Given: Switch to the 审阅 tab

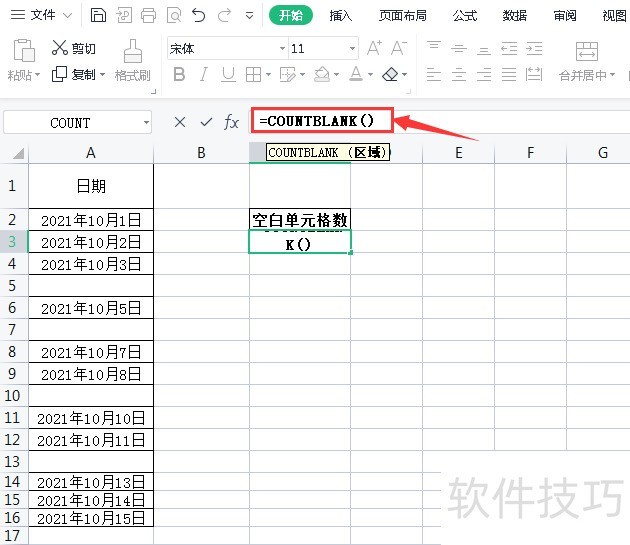Looking at the screenshot, I should pos(565,16).
